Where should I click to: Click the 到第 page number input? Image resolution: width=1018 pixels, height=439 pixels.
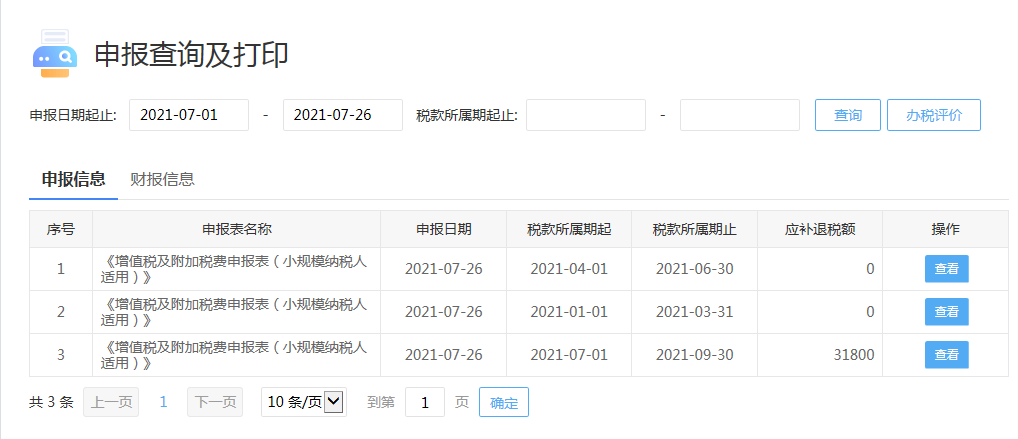pos(425,402)
